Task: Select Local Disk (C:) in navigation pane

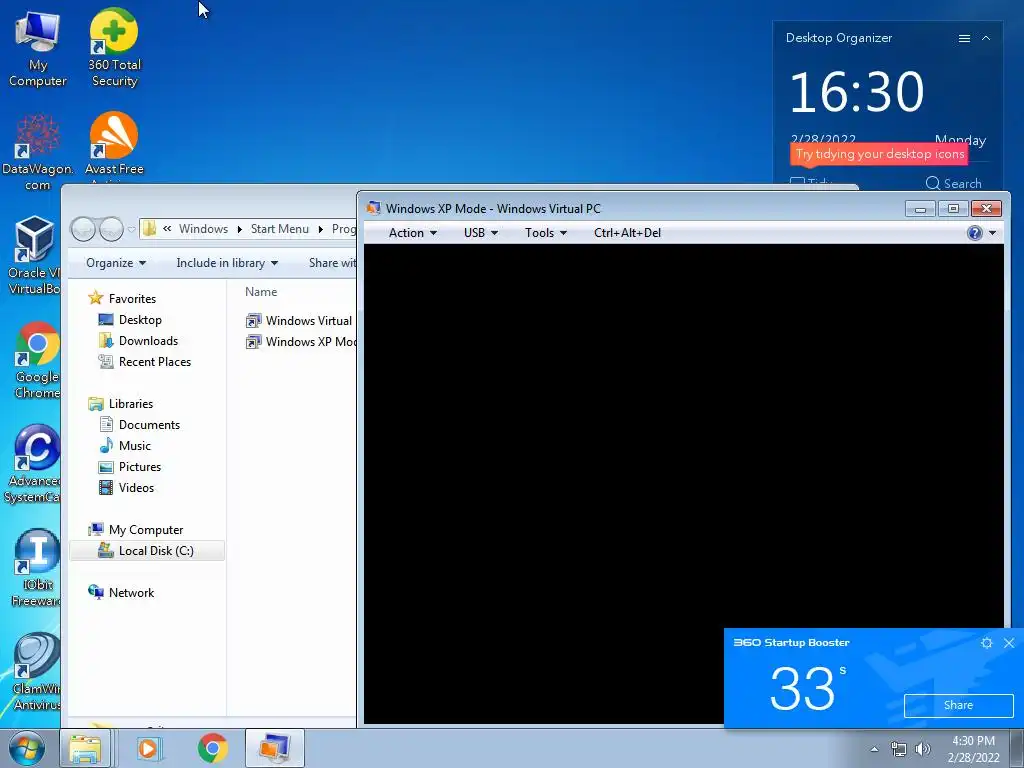Action: 147,551
